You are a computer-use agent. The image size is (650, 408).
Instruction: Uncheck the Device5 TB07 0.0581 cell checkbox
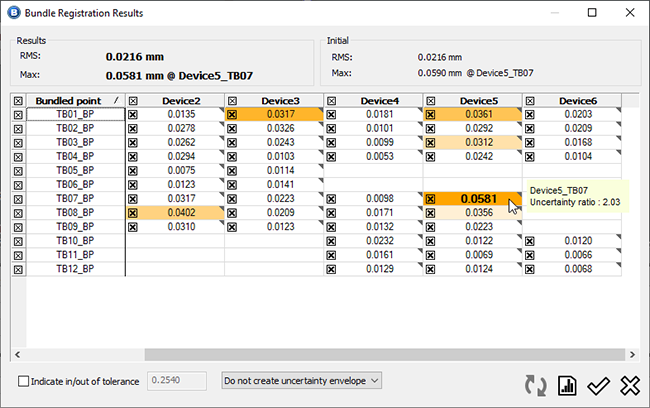tap(432, 199)
